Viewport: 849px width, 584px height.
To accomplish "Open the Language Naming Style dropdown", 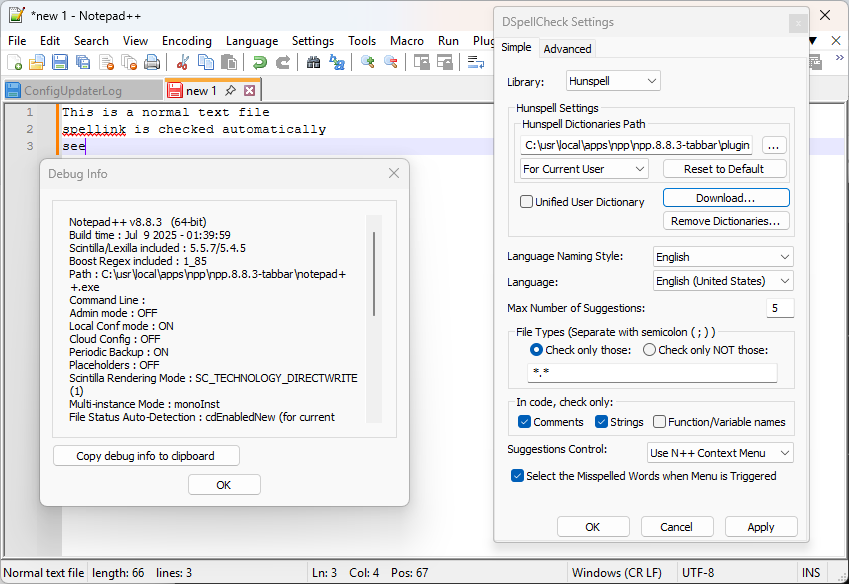I will point(723,257).
